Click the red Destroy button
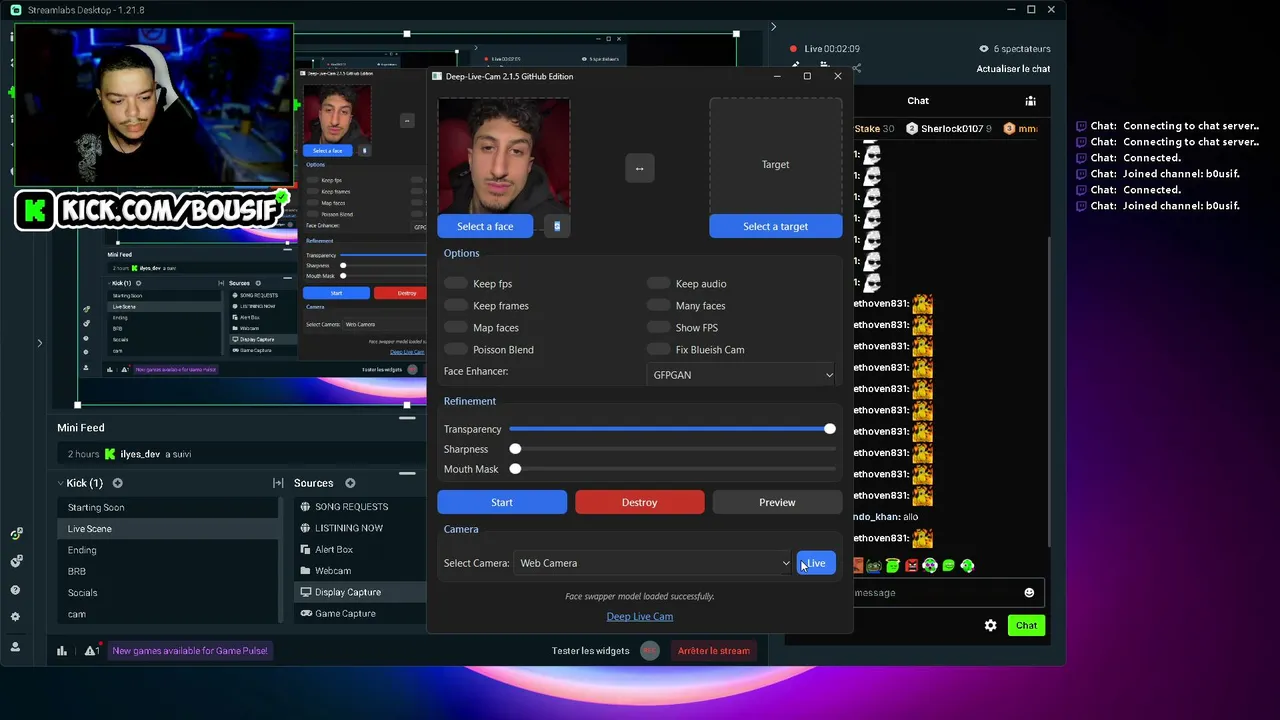The image size is (1280, 720). tap(639, 502)
